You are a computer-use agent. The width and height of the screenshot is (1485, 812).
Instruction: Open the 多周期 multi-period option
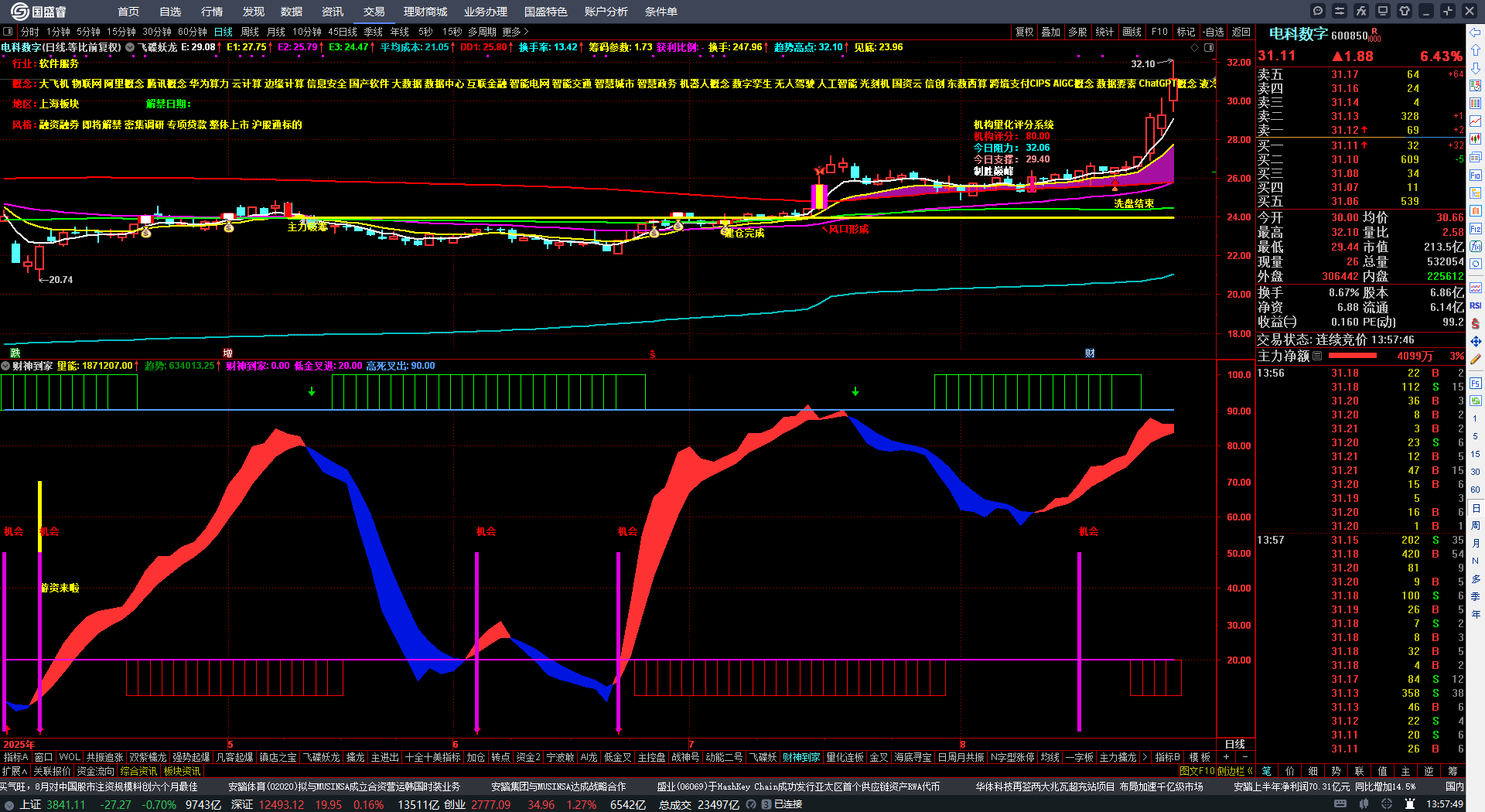(482, 32)
